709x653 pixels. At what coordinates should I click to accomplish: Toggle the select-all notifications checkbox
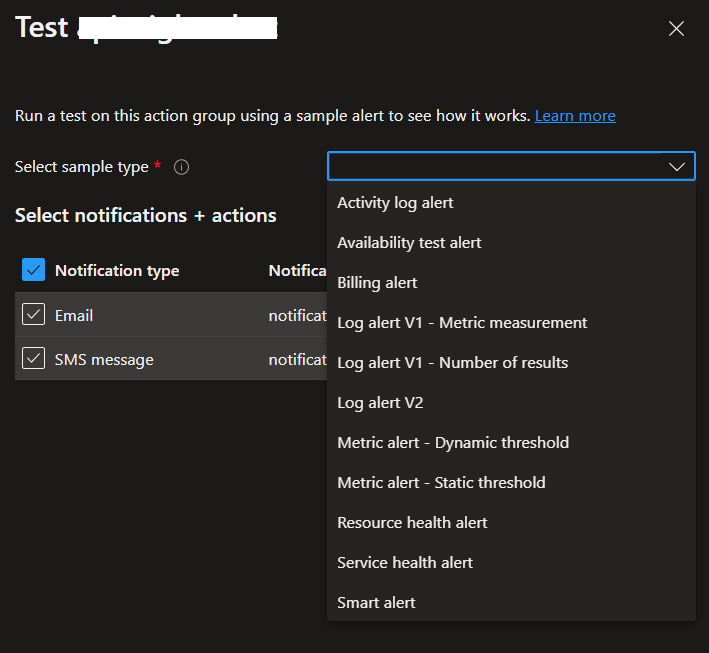point(33,270)
